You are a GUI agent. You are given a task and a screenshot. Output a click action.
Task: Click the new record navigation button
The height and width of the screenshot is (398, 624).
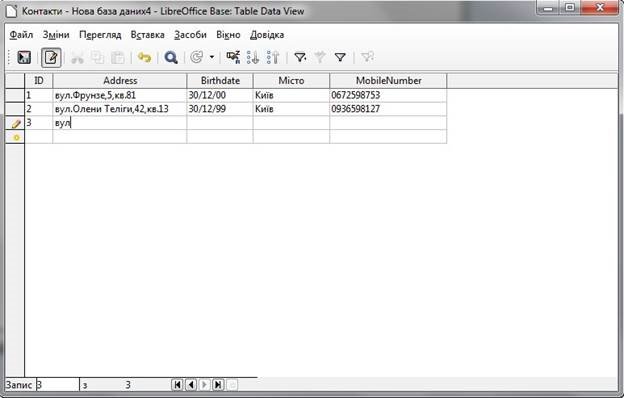point(232,384)
